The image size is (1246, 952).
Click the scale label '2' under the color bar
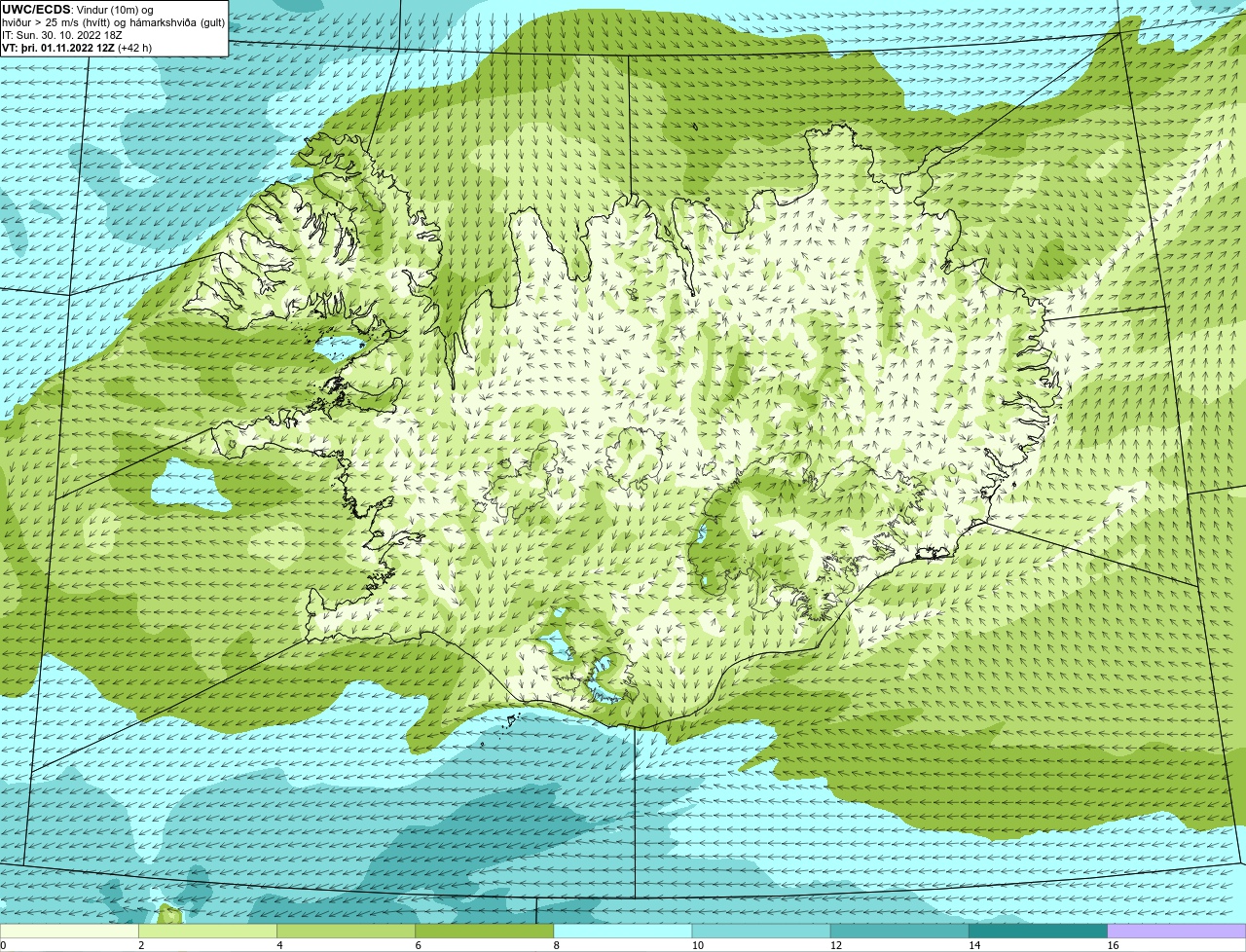pyautogui.click(x=141, y=945)
